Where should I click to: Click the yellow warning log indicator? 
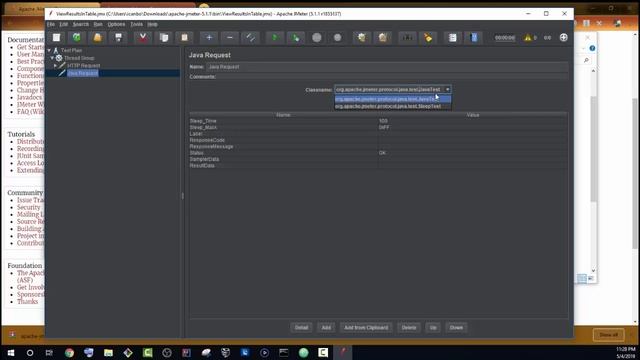pos(528,38)
